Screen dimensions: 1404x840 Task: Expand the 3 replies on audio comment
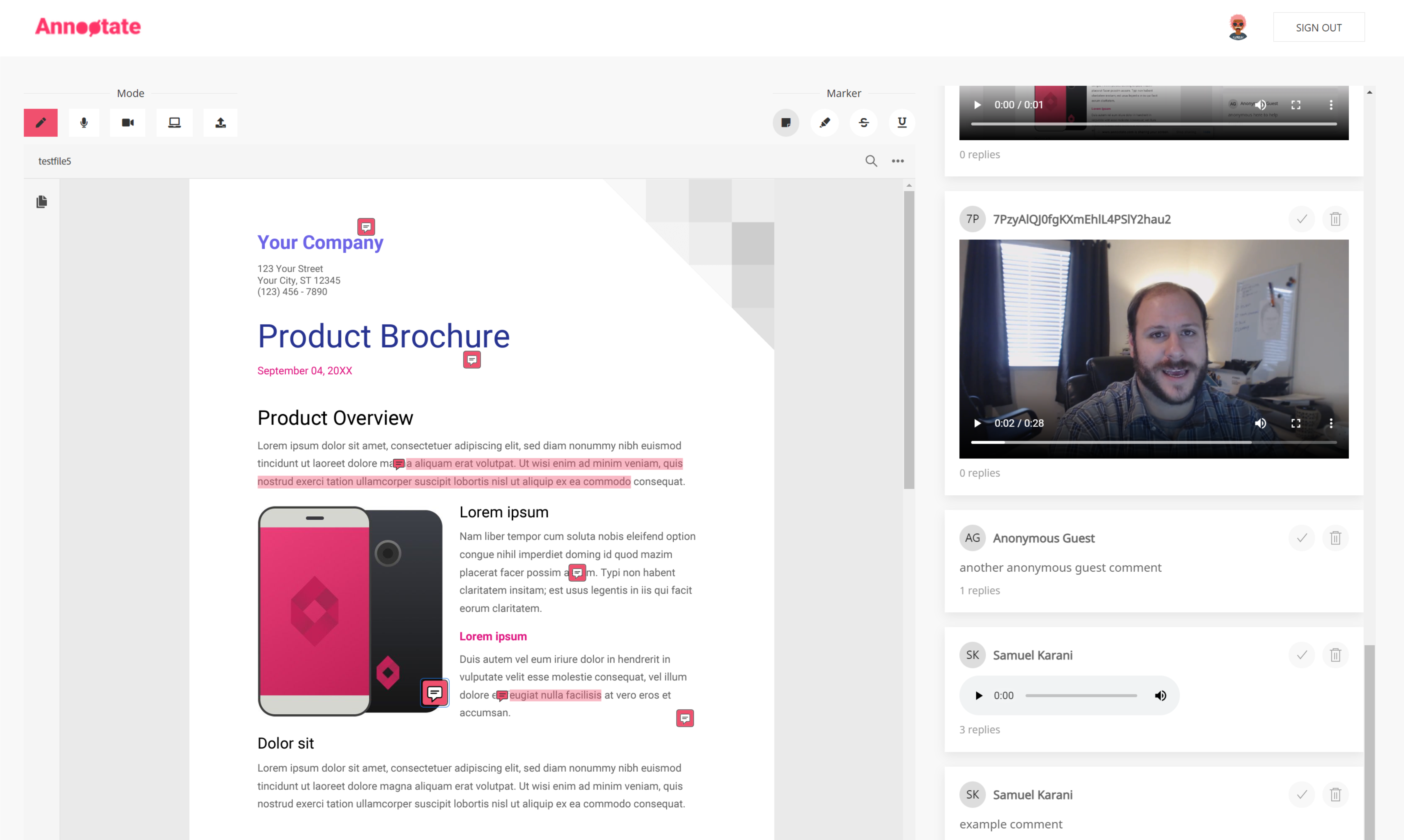pyautogui.click(x=980, y=730)
